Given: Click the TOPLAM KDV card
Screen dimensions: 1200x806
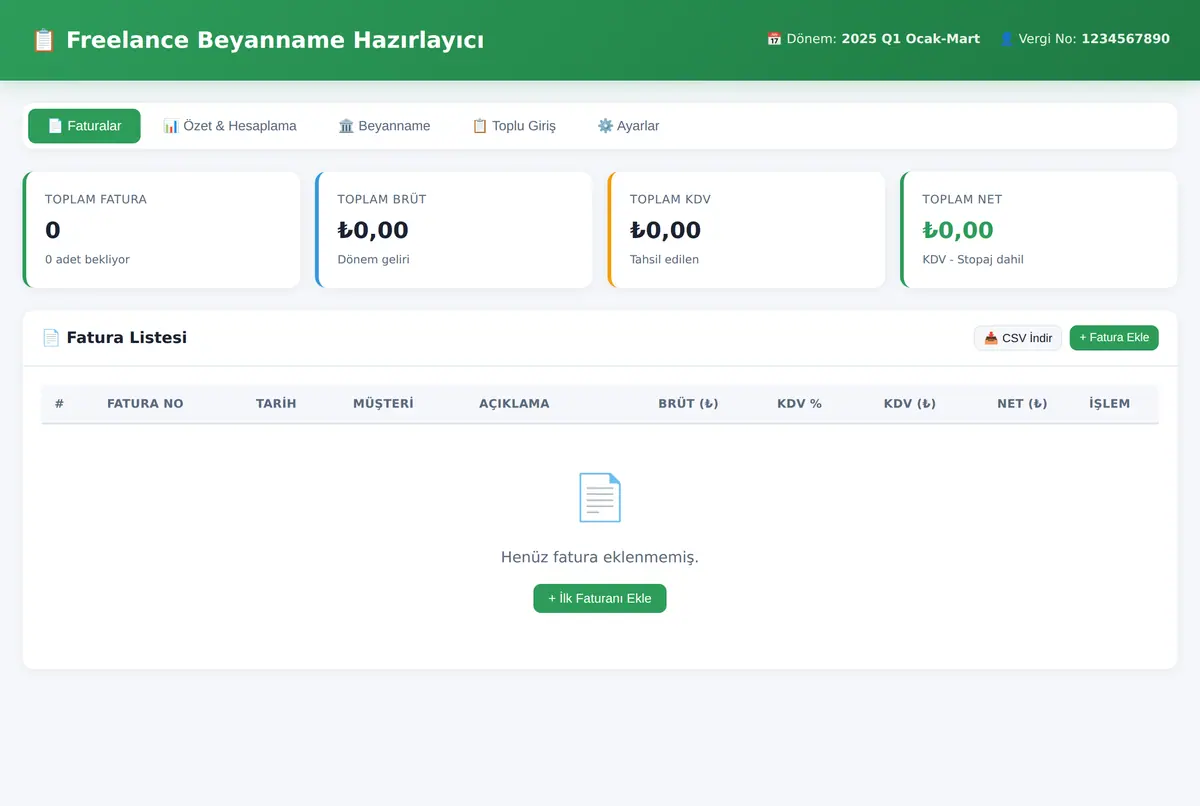Looking at the screenshot, I should coord(746,230).
